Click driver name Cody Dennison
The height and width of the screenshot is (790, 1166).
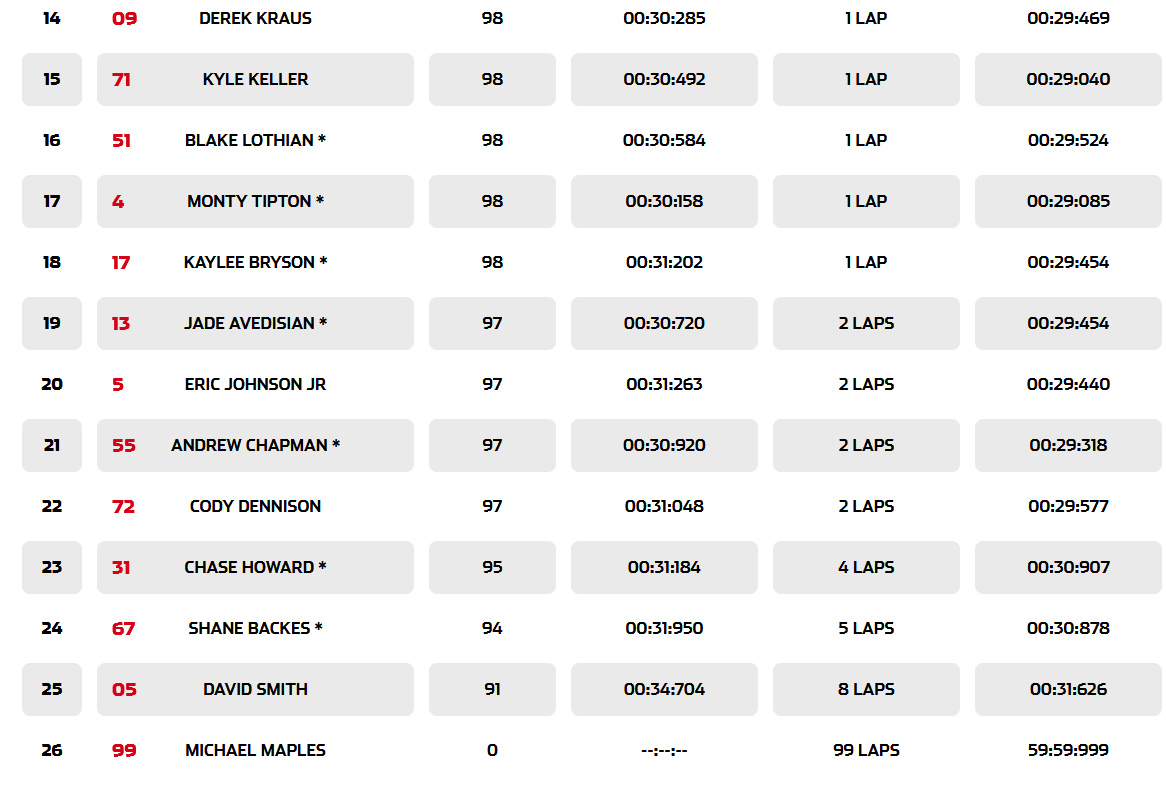(255, 507)
